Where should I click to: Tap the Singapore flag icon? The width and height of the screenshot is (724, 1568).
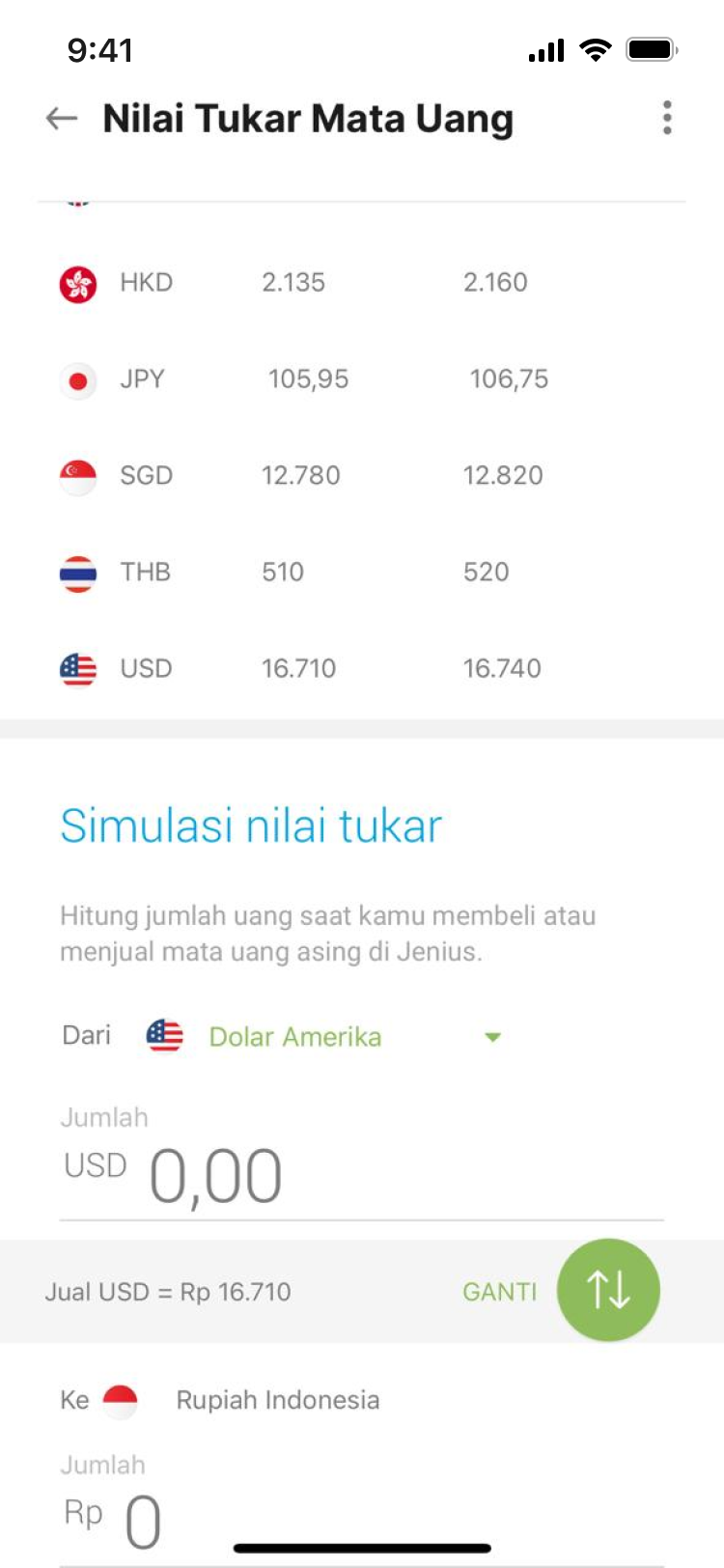point(78,476)
